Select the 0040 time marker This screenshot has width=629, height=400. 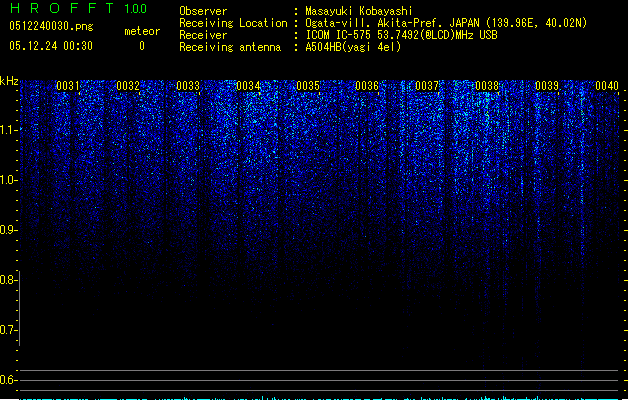(607, 86)
